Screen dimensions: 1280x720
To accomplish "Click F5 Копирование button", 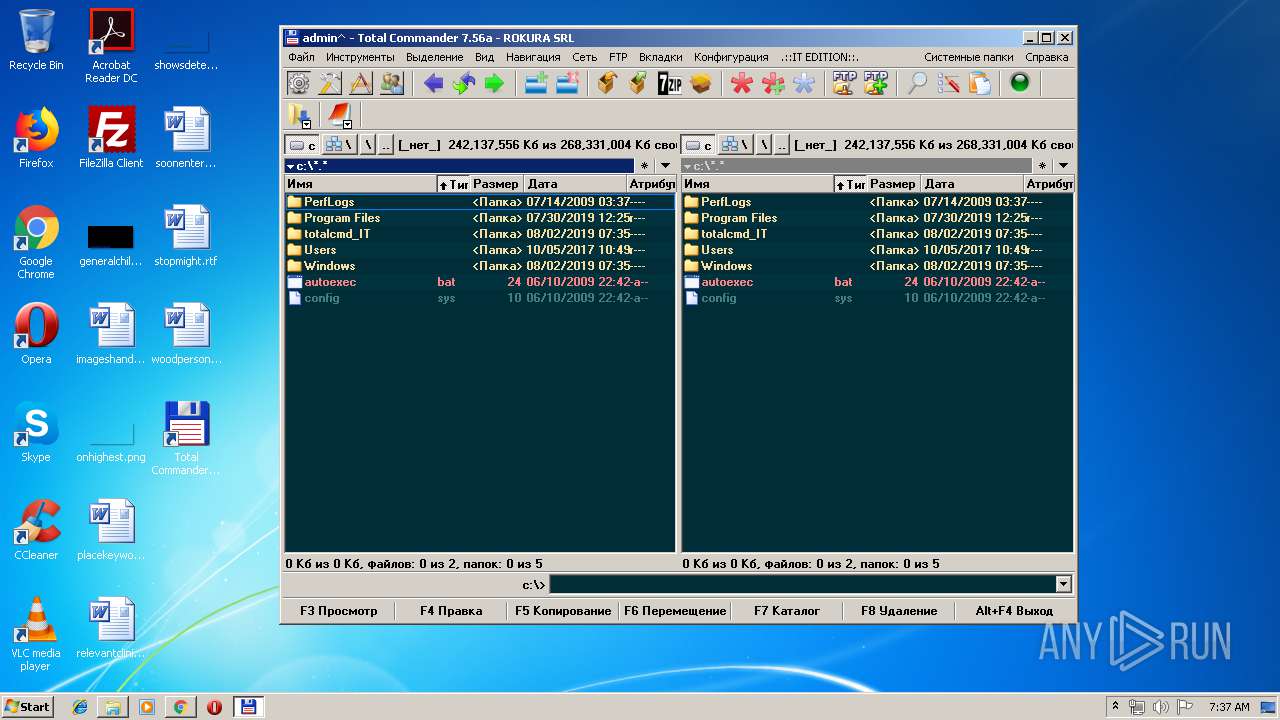I will tap(563, 610).
